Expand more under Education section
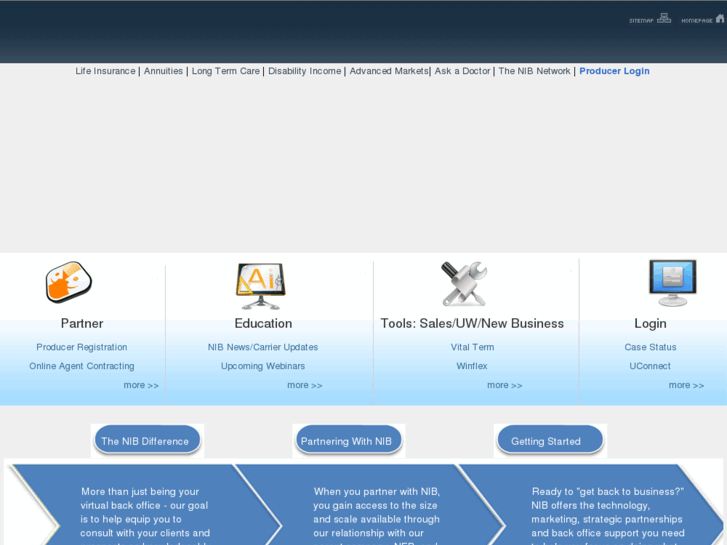Screen dimensions: 727x545 tap(305, 385)
